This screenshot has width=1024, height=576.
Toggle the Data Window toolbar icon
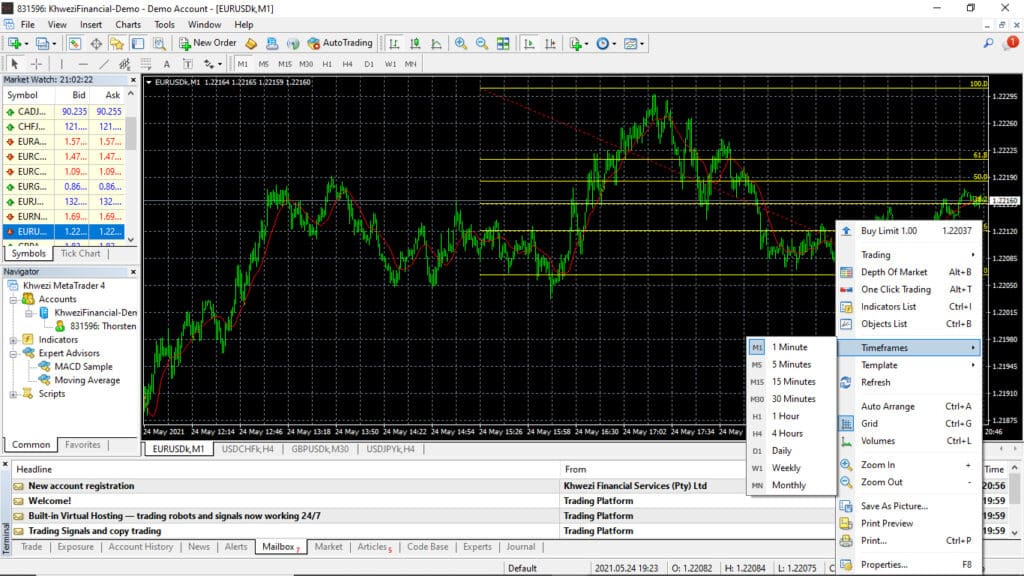pos(96,44)
